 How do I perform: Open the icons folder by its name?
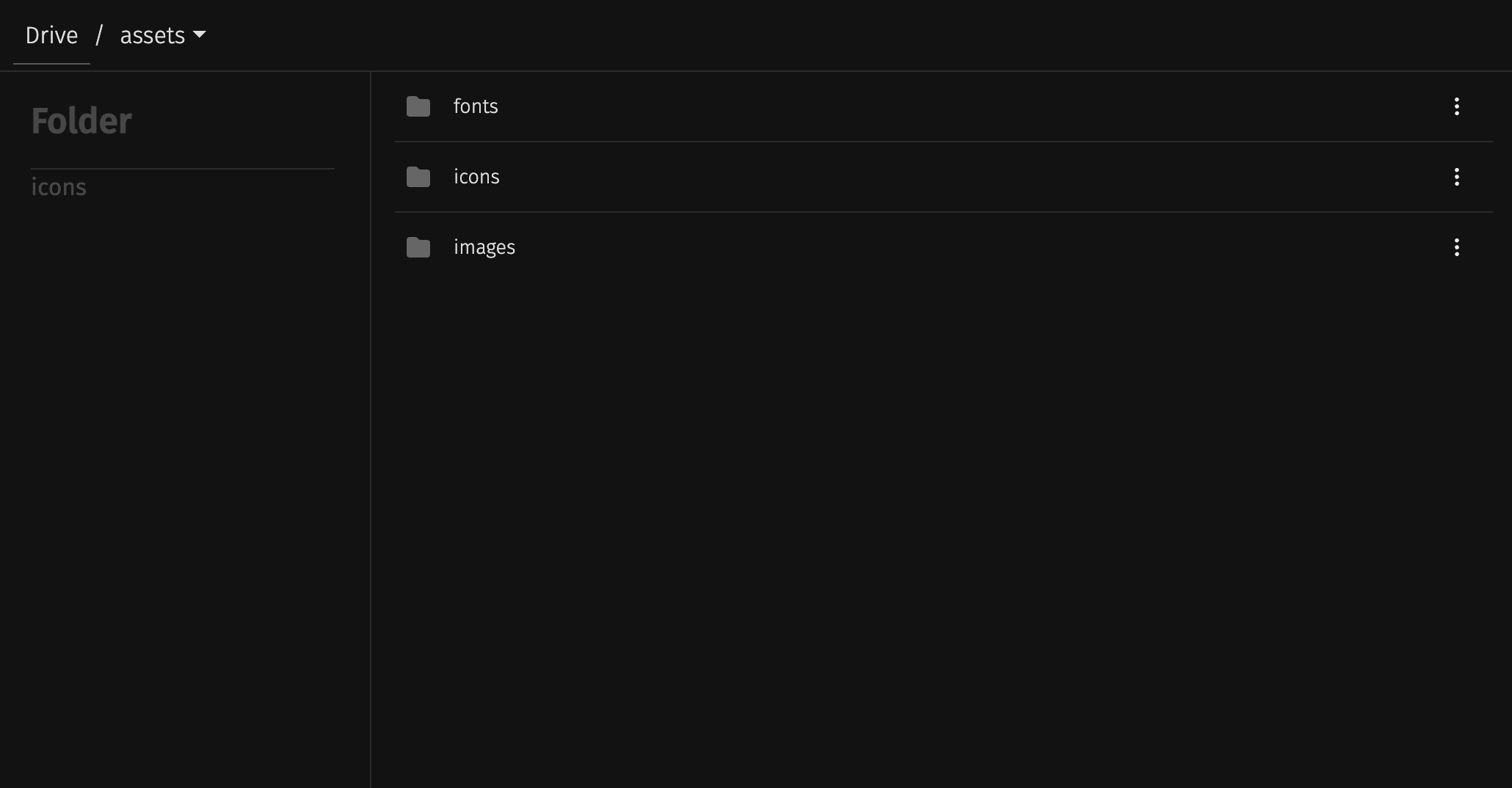[476, 177]
